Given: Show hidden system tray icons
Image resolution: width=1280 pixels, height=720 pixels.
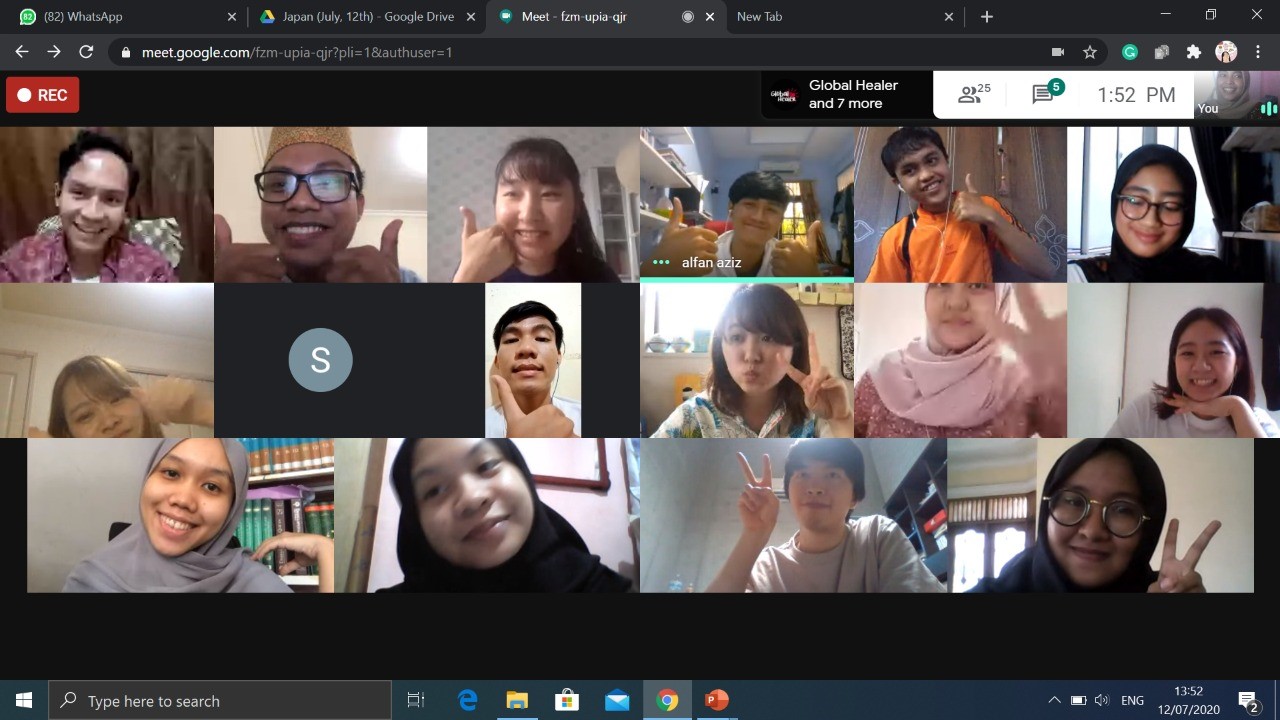Looking at the screenshot, I should 1054,700.
